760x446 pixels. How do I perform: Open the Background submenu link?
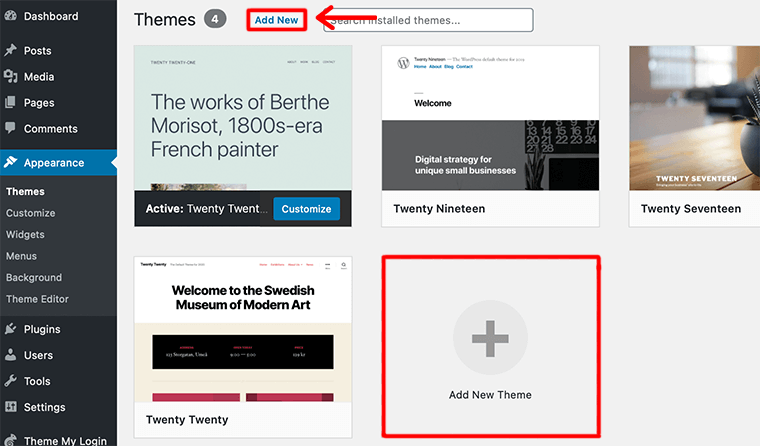point(34,277)
